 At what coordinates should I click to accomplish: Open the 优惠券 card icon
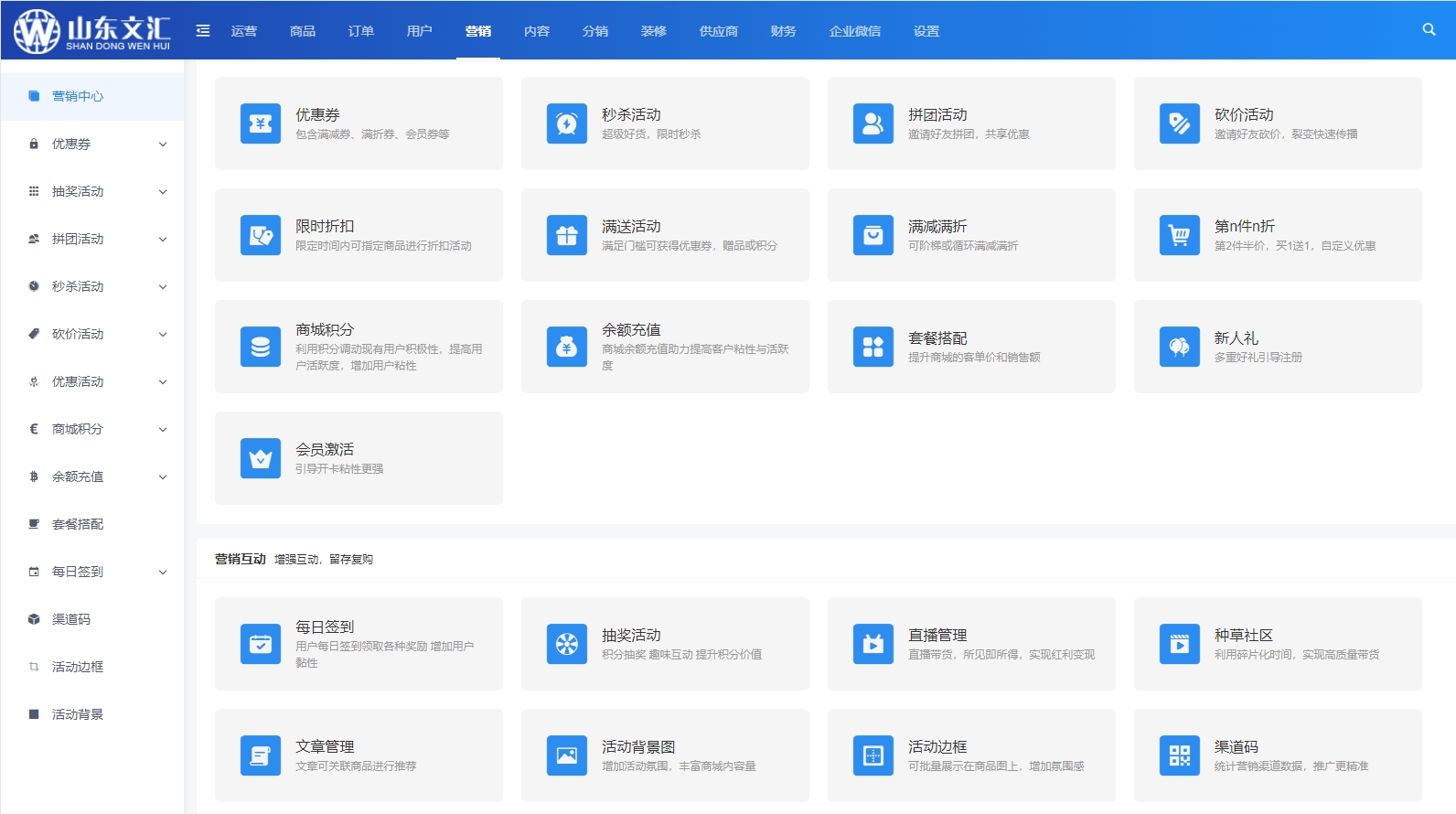[x=261, y=123]
